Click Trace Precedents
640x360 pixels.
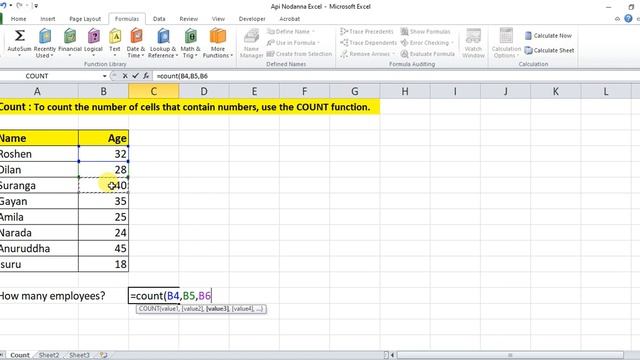coord(367,31)
